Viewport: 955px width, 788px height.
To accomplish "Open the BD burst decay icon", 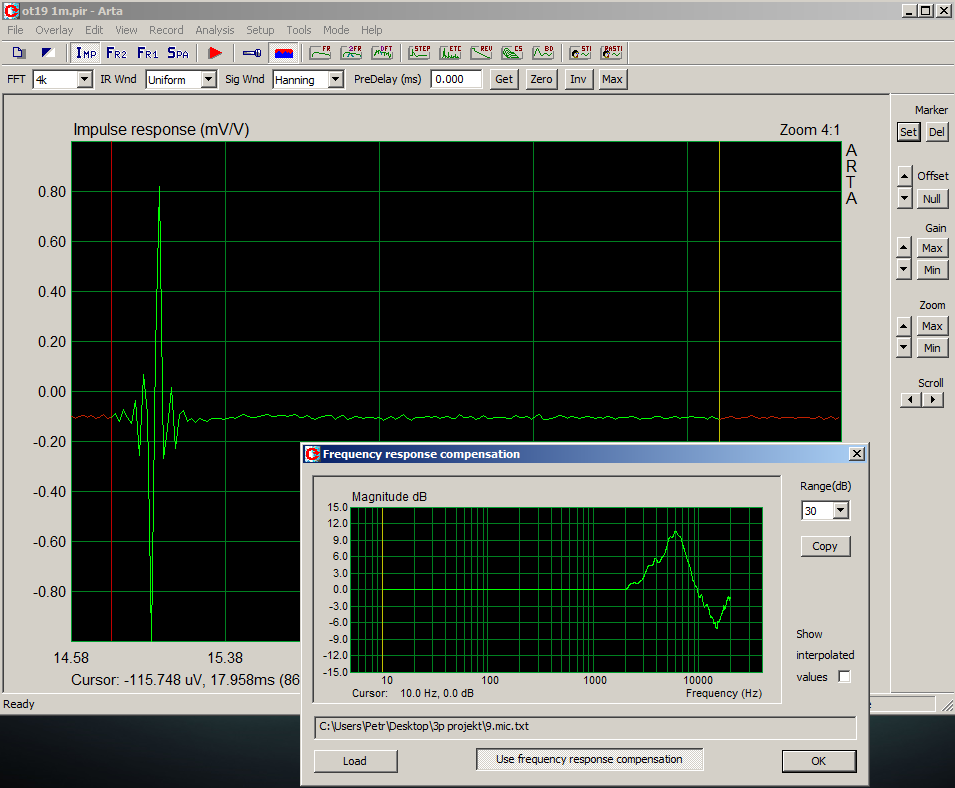I will (x=543, y=53).
